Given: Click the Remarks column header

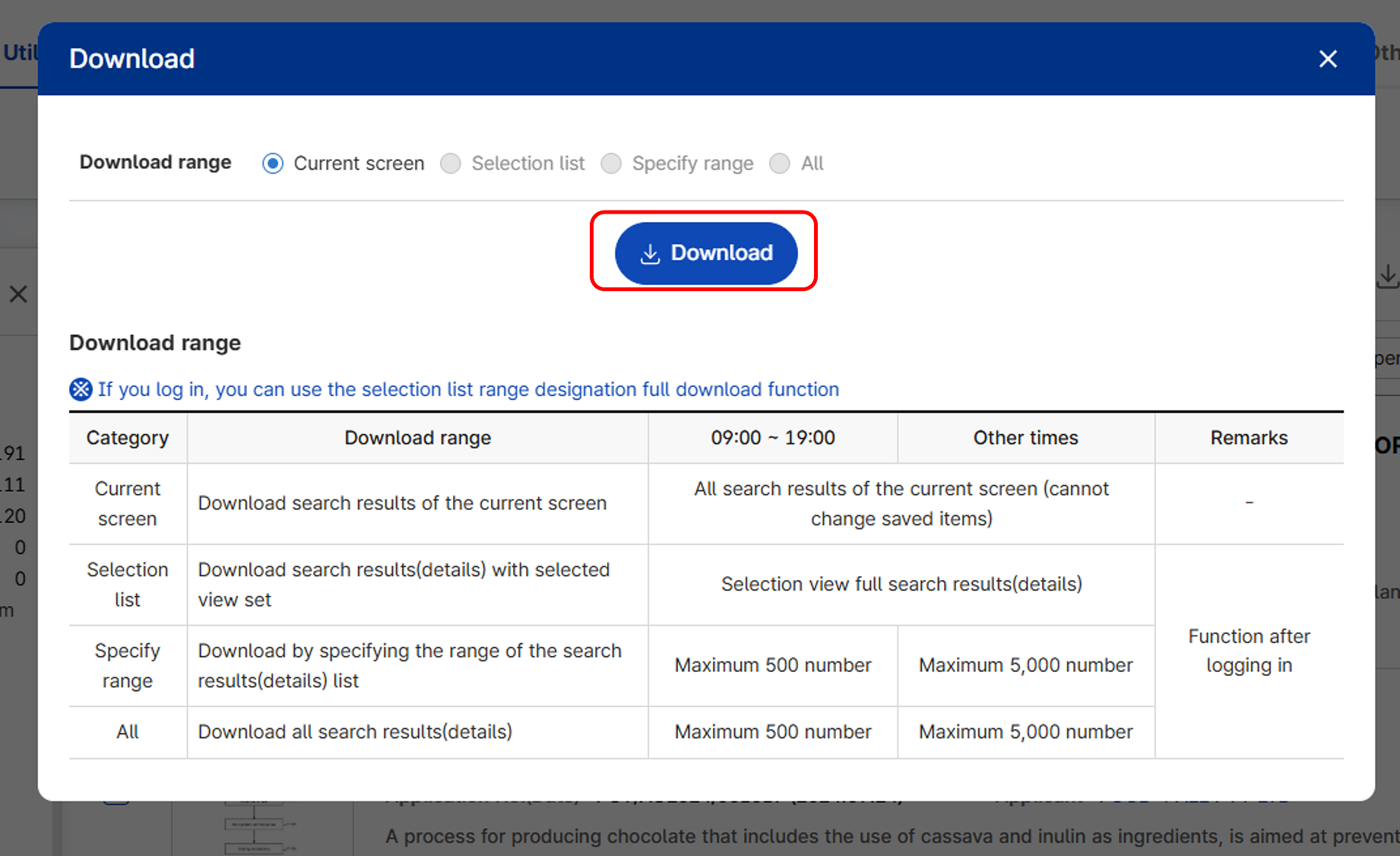Looking at the screenshot, I should point(1249,438).
